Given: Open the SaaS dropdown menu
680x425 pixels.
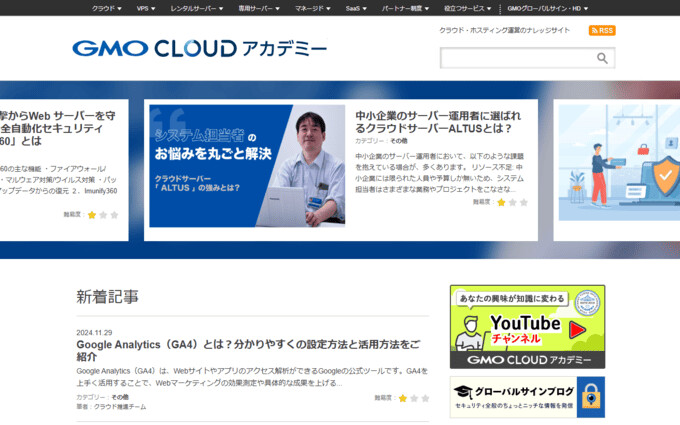Looking at the screenshot, I should (x=356, y=8).
